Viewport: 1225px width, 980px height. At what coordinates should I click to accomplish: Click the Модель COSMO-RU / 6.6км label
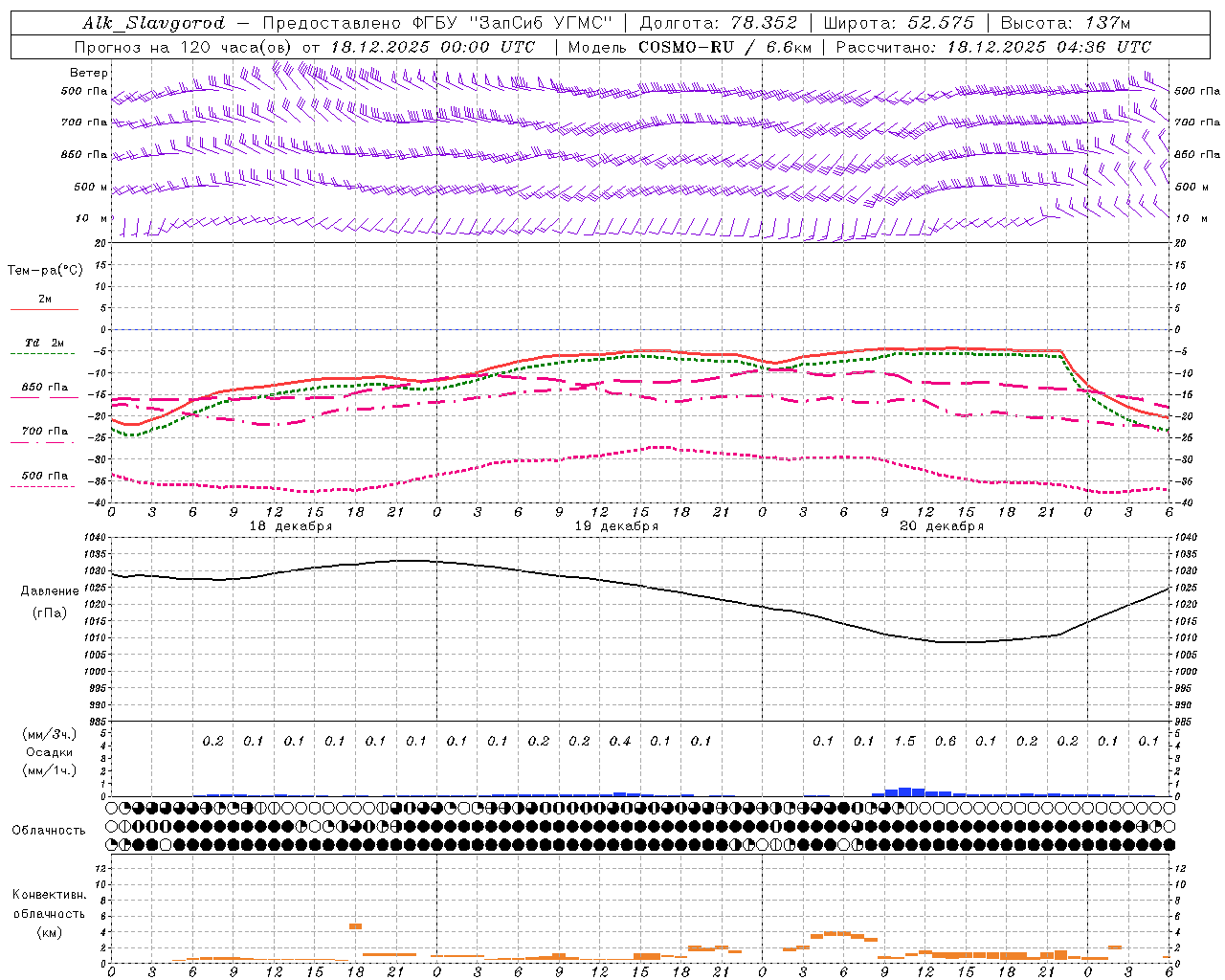[x=690, y=47]
